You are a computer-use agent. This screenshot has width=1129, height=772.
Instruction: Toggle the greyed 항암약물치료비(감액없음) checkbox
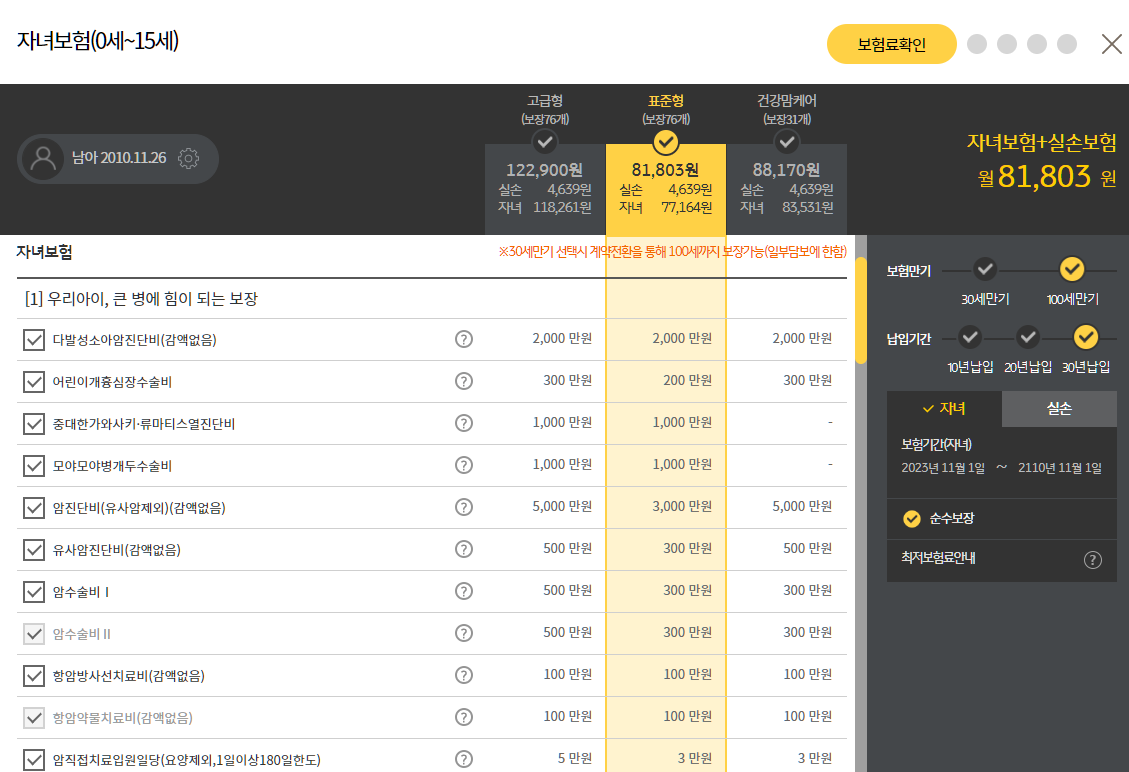pyautogui.click(x=34, y=718)
